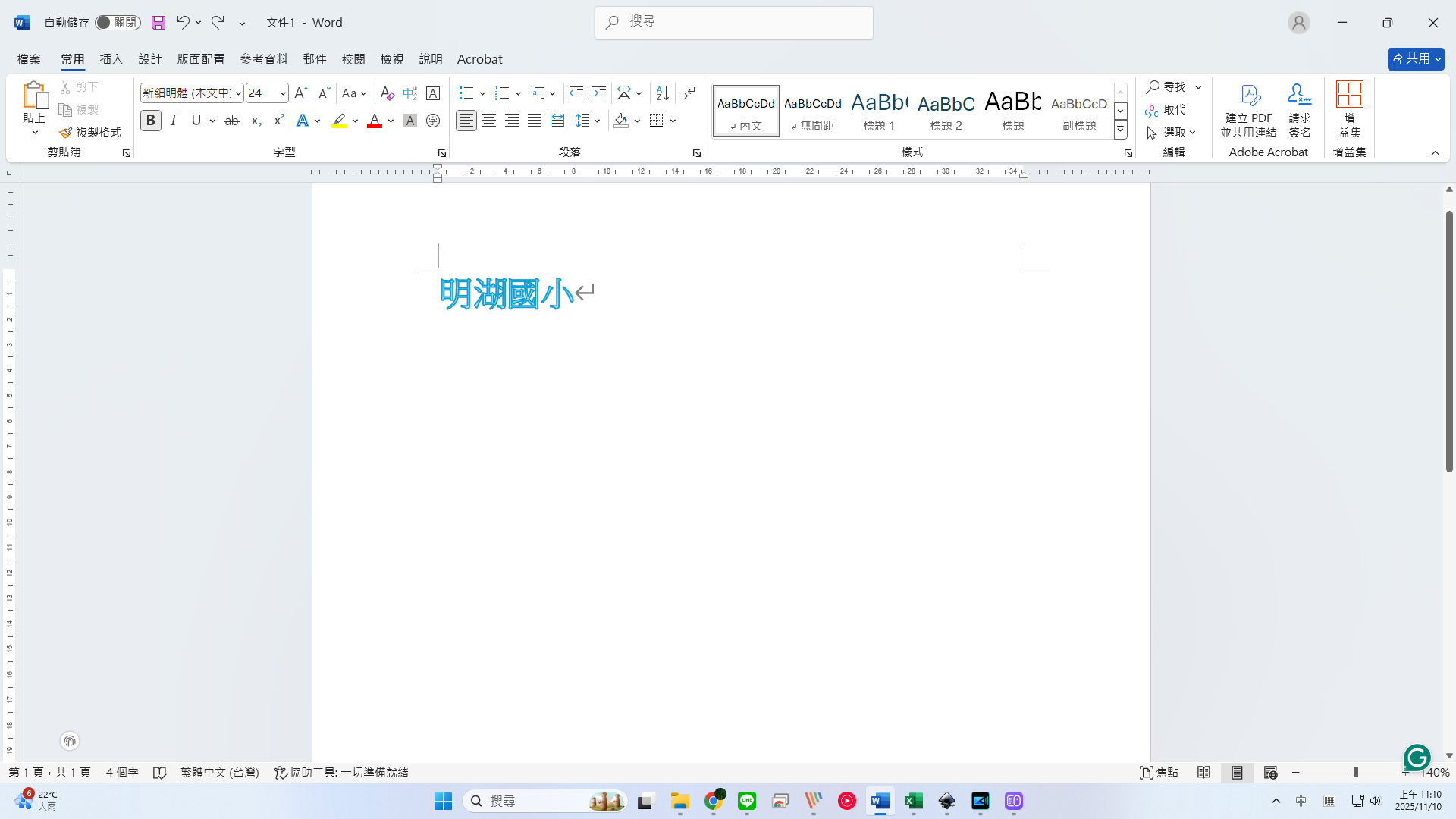
Task: Open the 版面配置 ribbon tab
Action: tap(201, 59)
